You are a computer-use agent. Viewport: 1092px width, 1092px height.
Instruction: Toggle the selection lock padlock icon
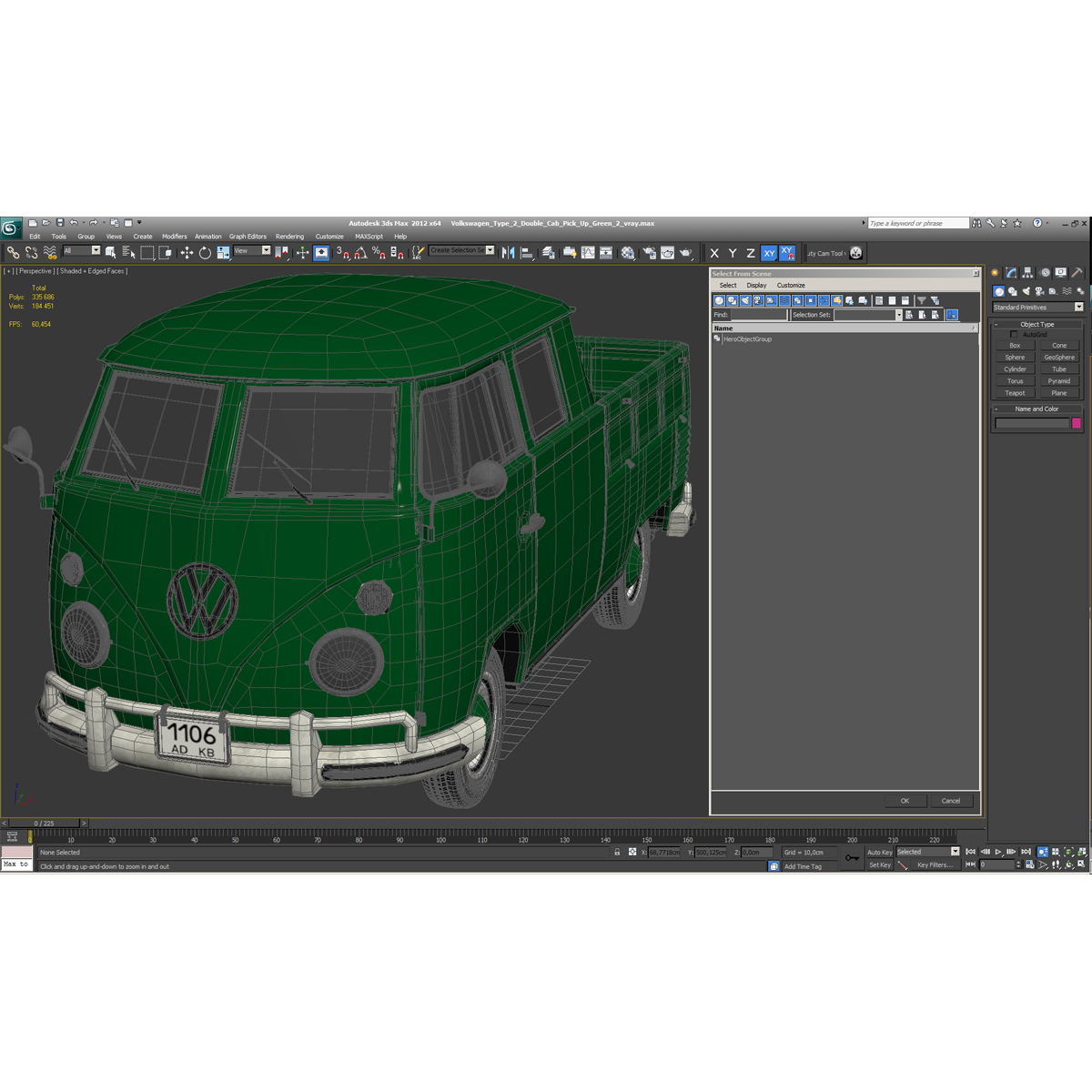pyautogui.click(x=617, y=853)
